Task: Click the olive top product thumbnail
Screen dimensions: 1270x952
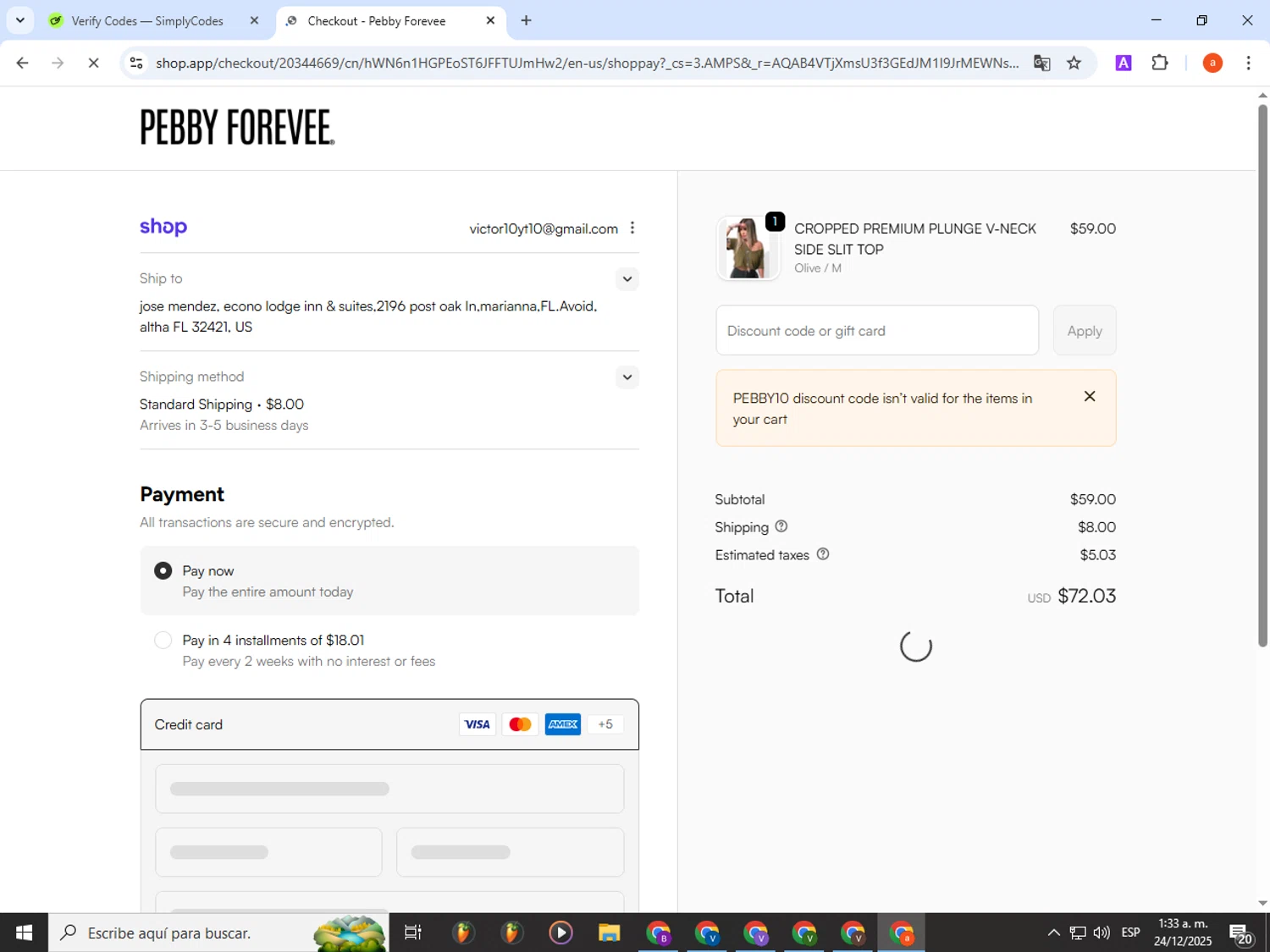Action: tap(747, 248)
